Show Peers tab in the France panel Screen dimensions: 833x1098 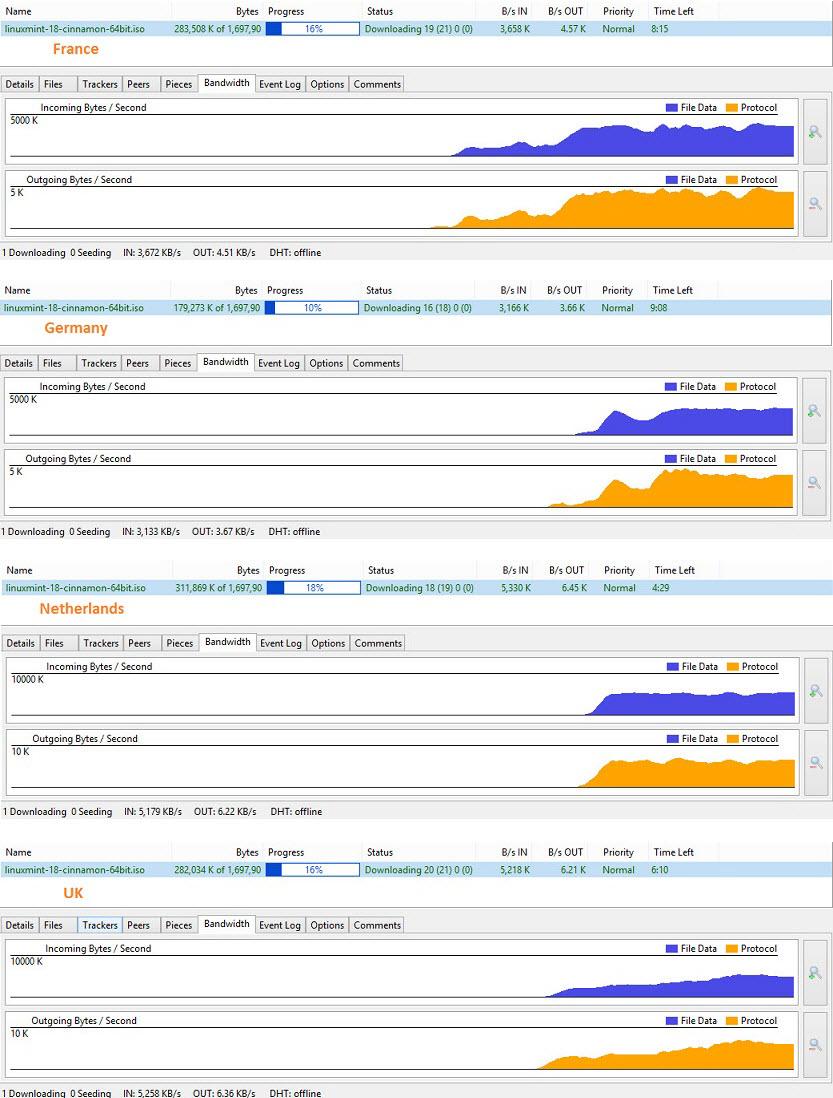(x=139, y=84)
